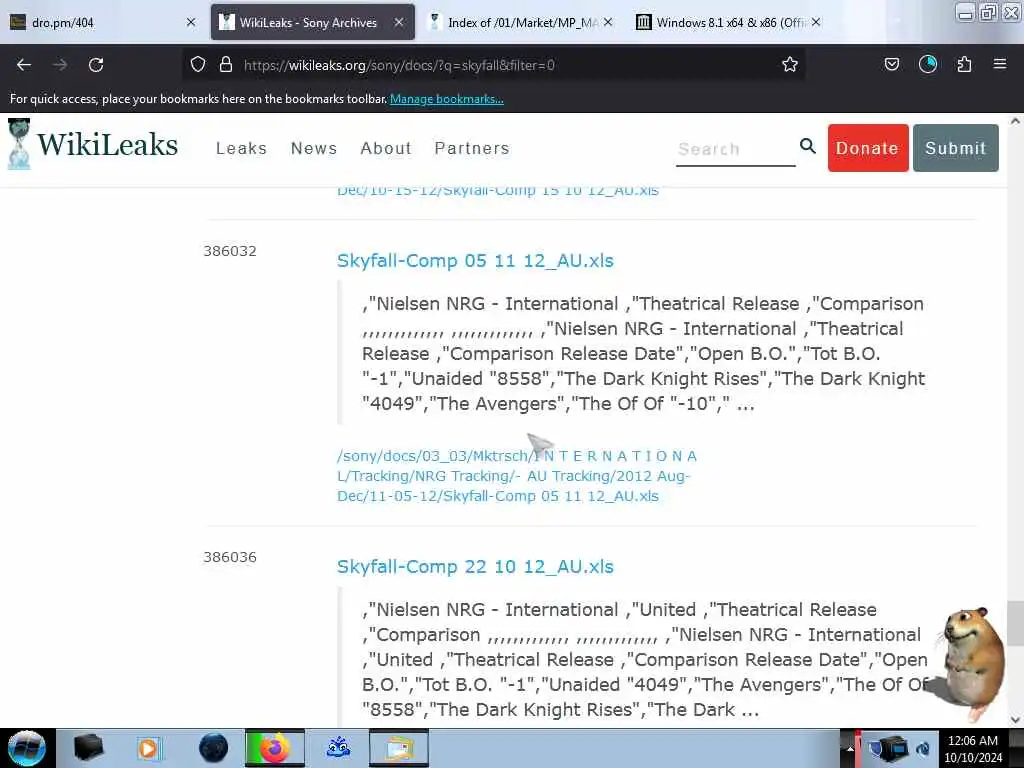Switch to the dro.pm/404 tab
Screen dimensions: 1024x768
pyautogui.click(x=103, y=22)
